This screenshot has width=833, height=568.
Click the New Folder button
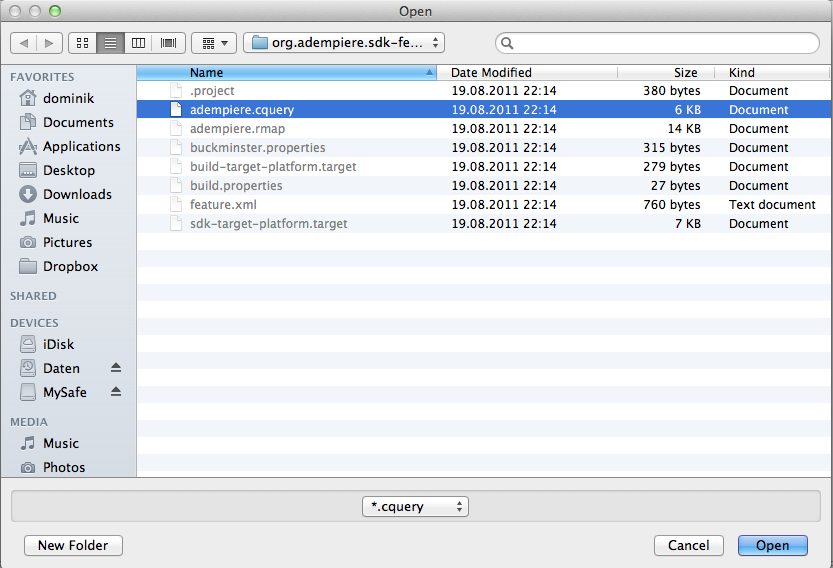(73, 546)
